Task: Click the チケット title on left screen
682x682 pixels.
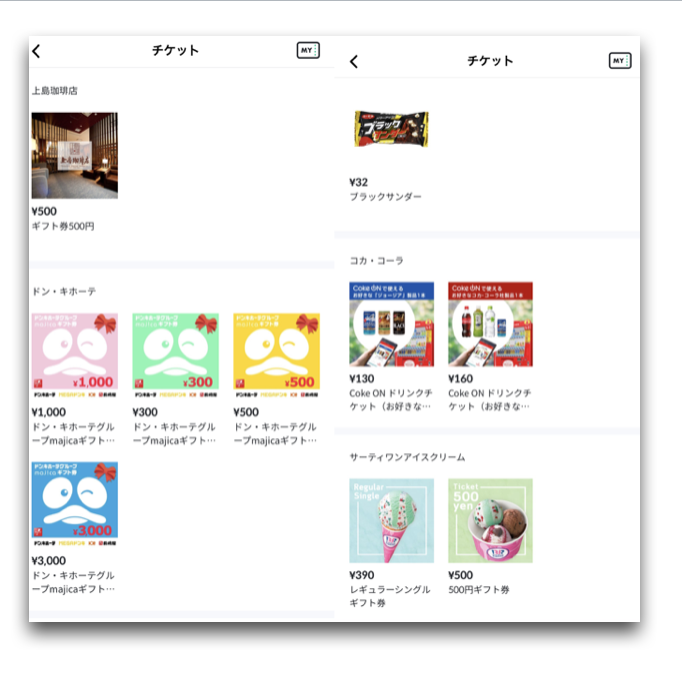Action: pyautogui.click(x=175, y=50)
